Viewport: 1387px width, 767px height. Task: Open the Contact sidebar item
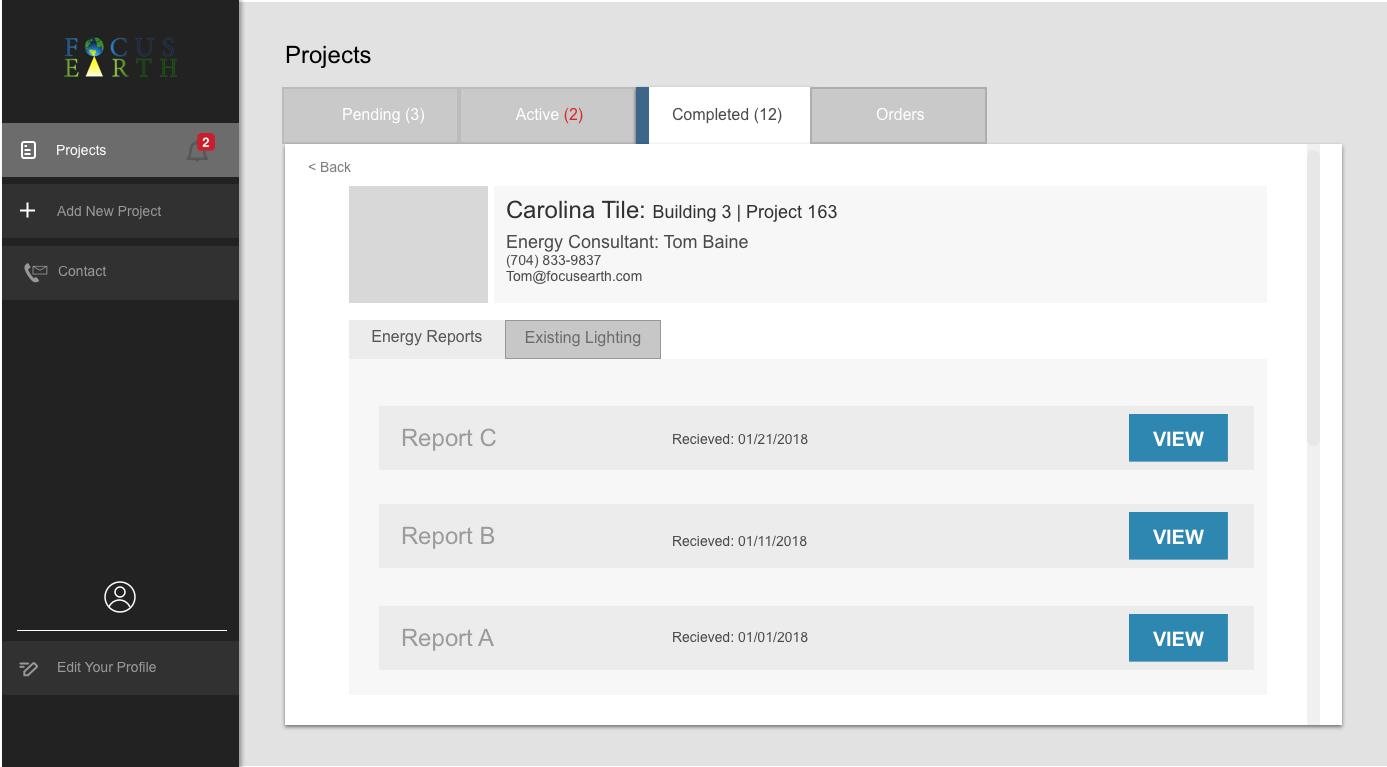pyautogui.click(x=120, y=272)
